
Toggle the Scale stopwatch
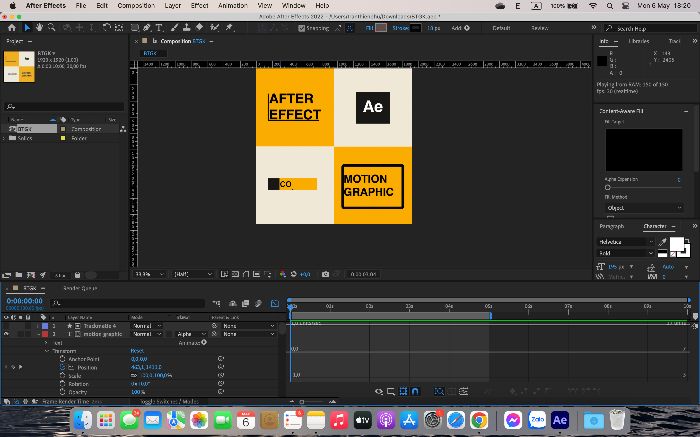tap(62, 375)
